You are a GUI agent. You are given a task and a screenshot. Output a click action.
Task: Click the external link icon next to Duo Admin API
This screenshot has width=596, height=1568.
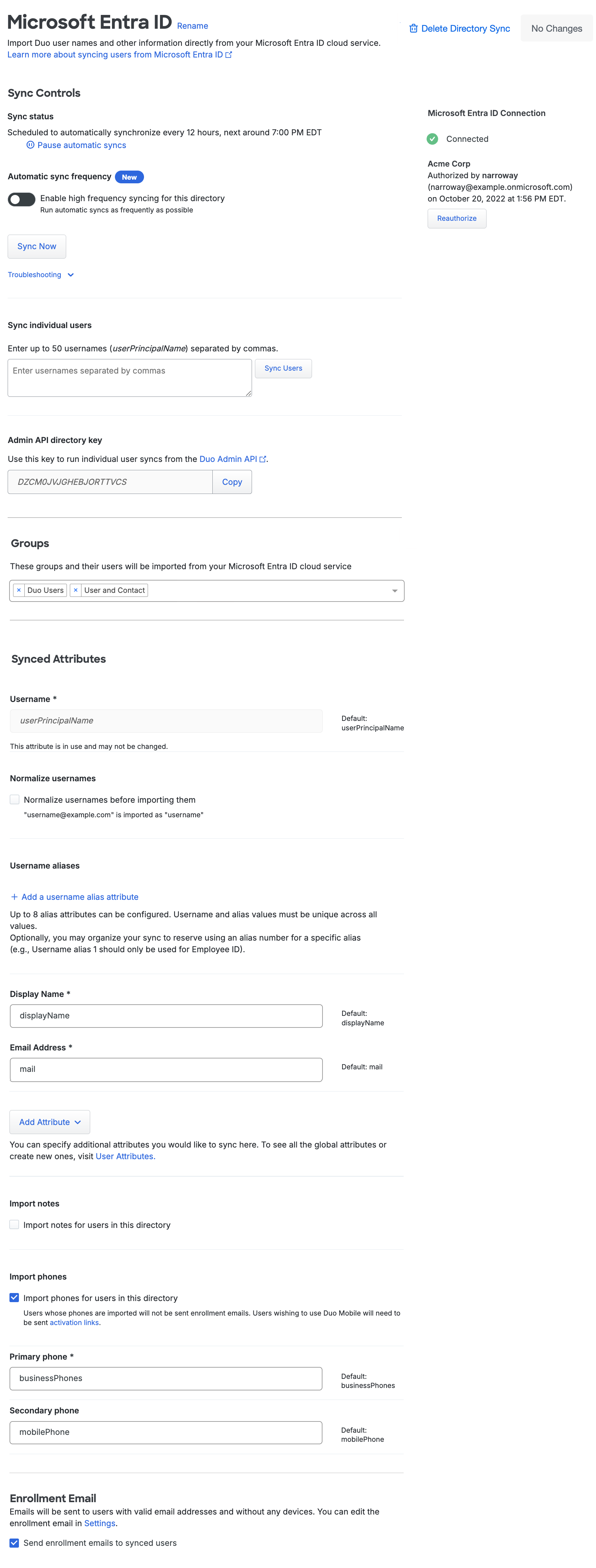(x=263, y=459)
